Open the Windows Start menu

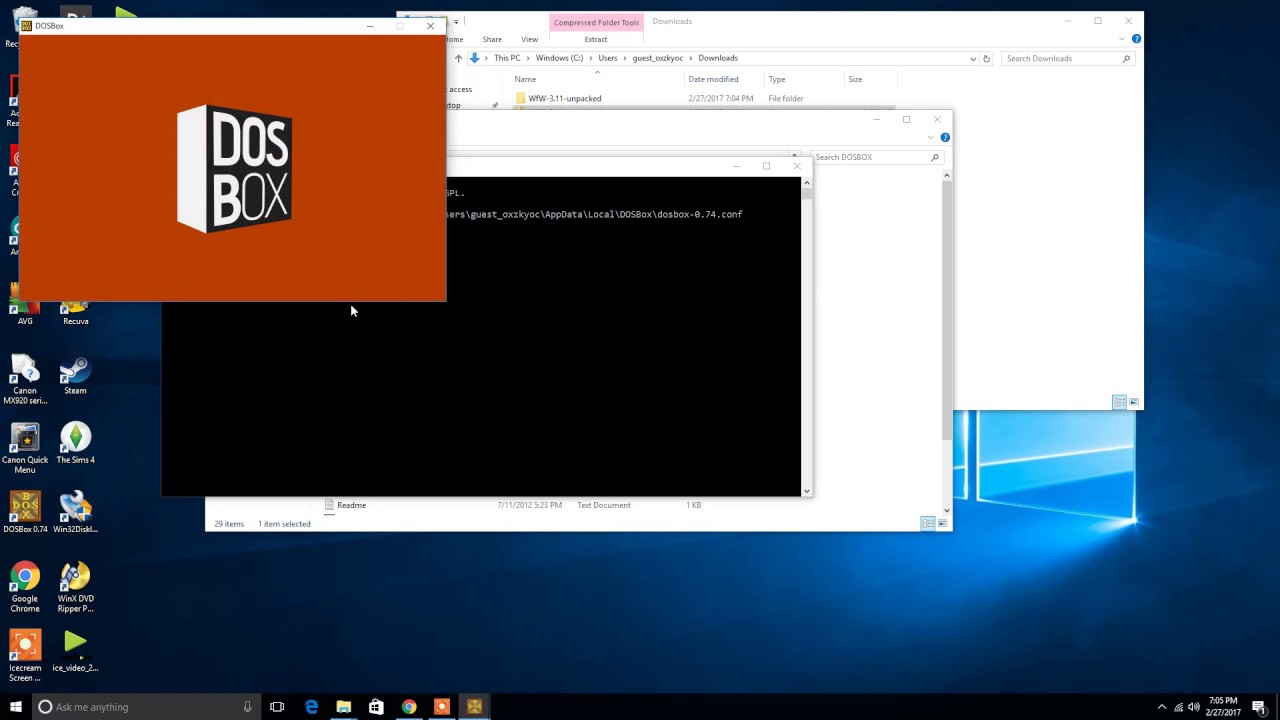16,707
